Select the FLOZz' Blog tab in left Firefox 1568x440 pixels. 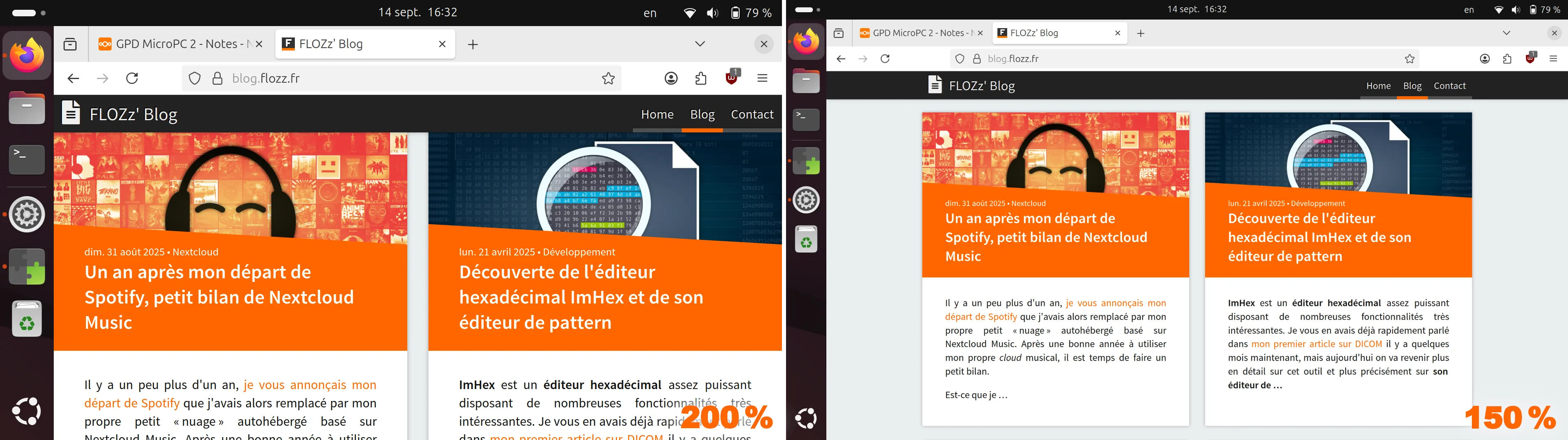tap(365, 44)
